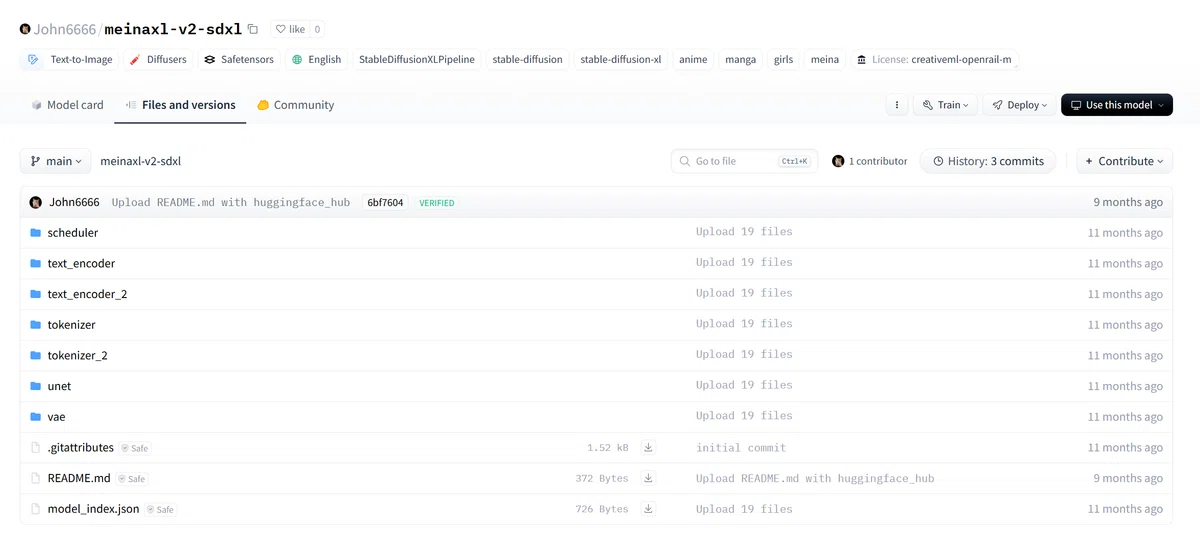The width and height of the screenshot is (1200, 546).
Task: Open the Train dropdown
Action: 945,105
